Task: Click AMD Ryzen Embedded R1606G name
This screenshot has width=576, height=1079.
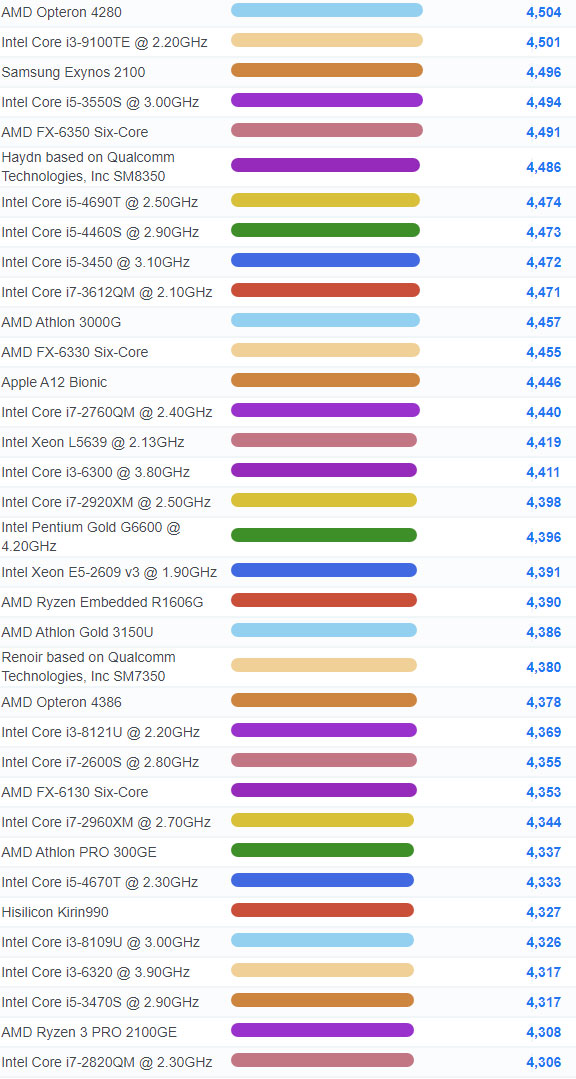Action: coord(103,602)
